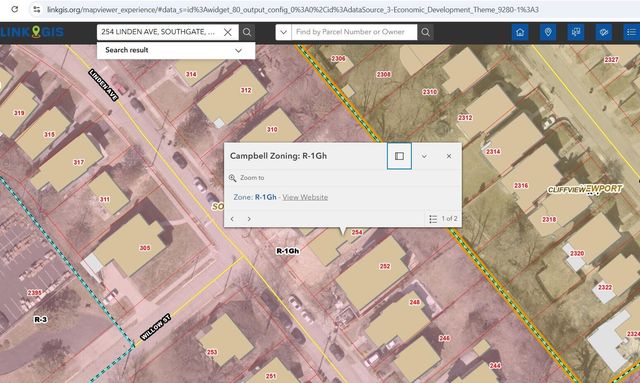
Task: Clear the 254 LINDEN AVE search text
Action: tap(228, 32)
